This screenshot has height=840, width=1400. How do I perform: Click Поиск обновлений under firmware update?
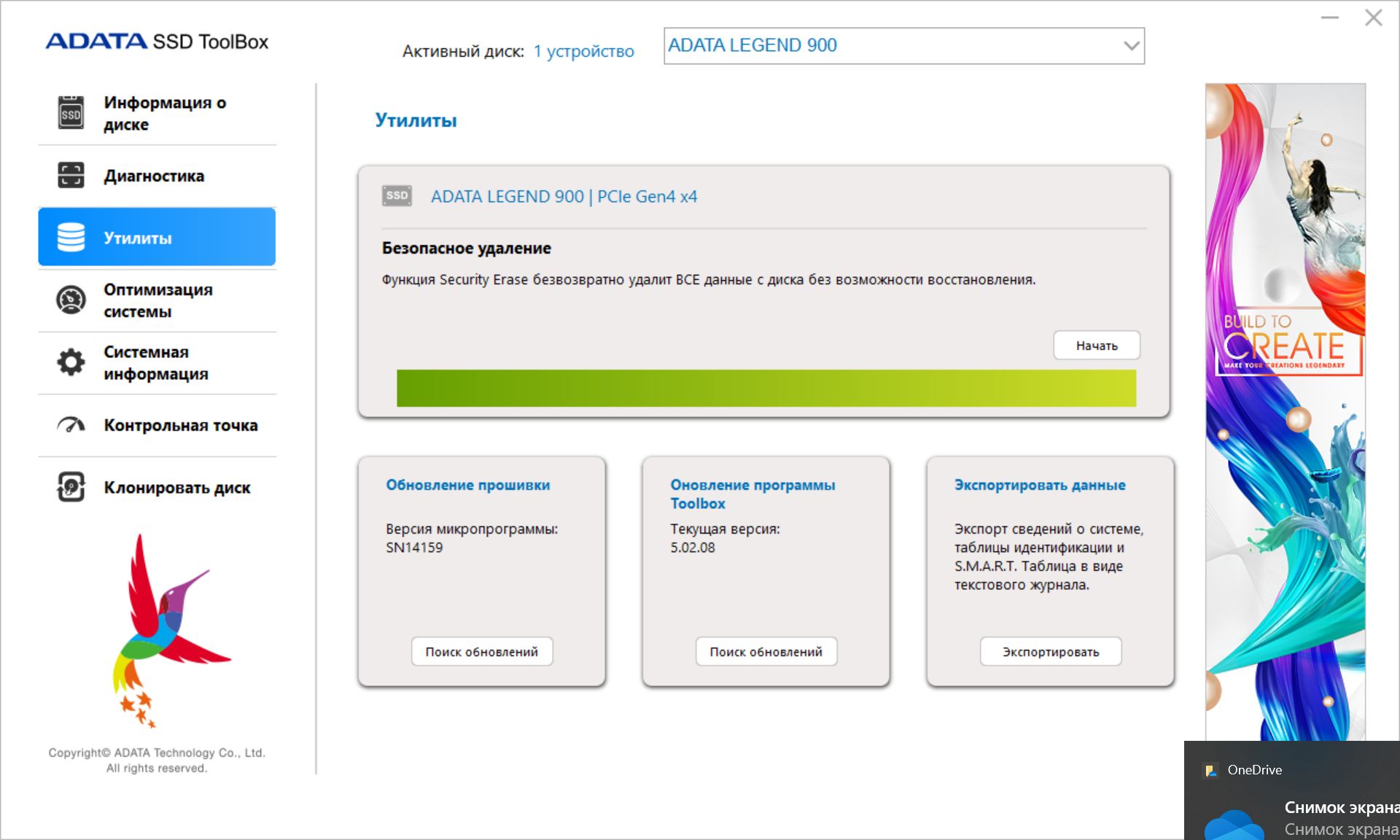click(482, 652)
